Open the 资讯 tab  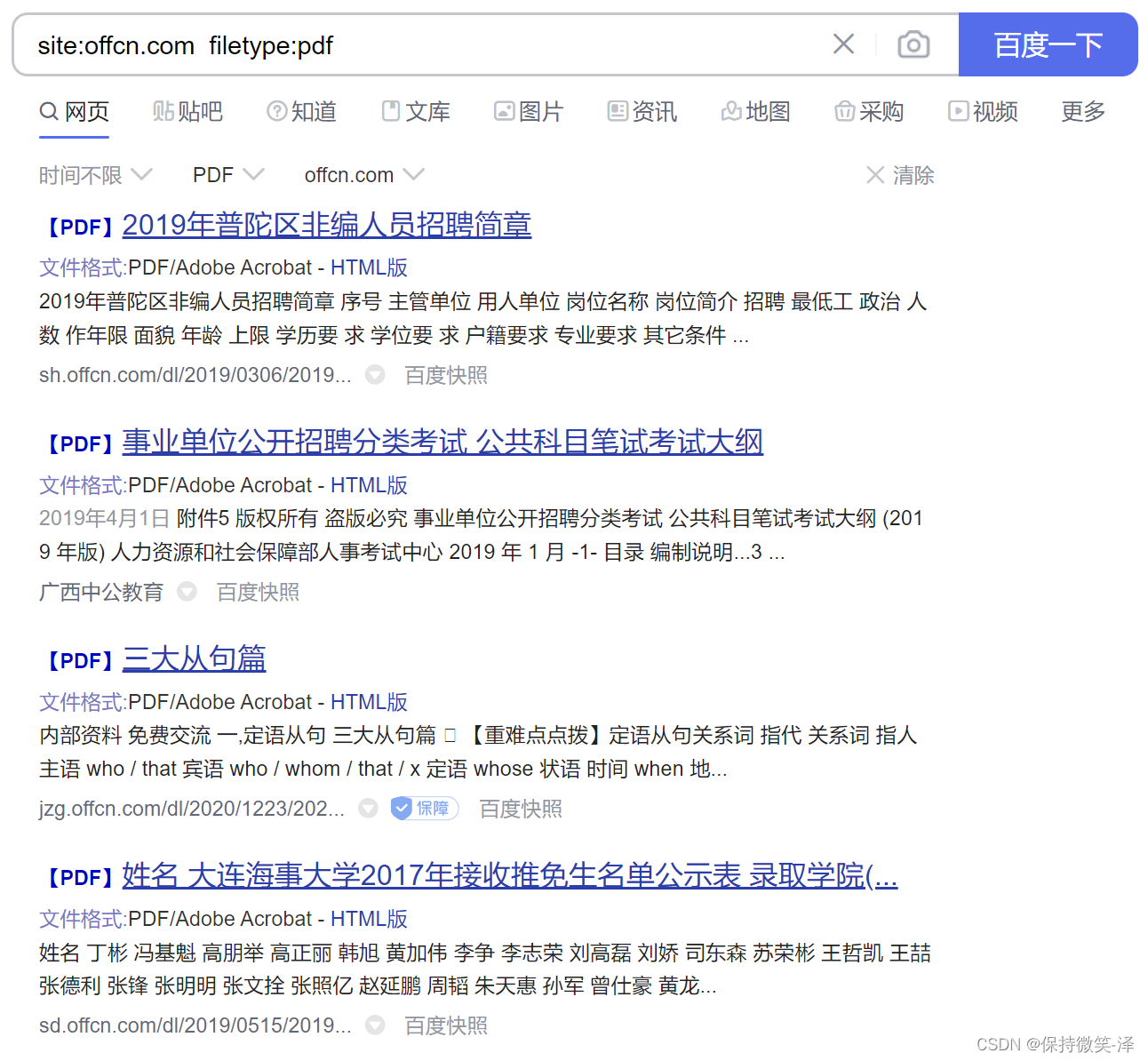tap(642, 112)
